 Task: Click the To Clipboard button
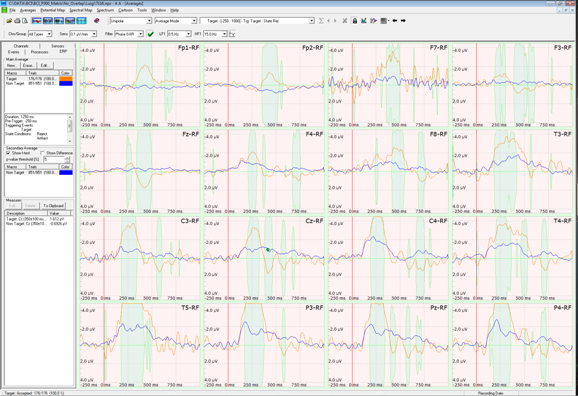coord(53,206)
